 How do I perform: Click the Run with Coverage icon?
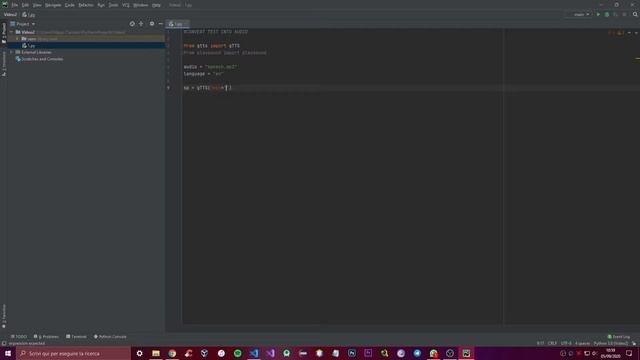tap(616, 14)
